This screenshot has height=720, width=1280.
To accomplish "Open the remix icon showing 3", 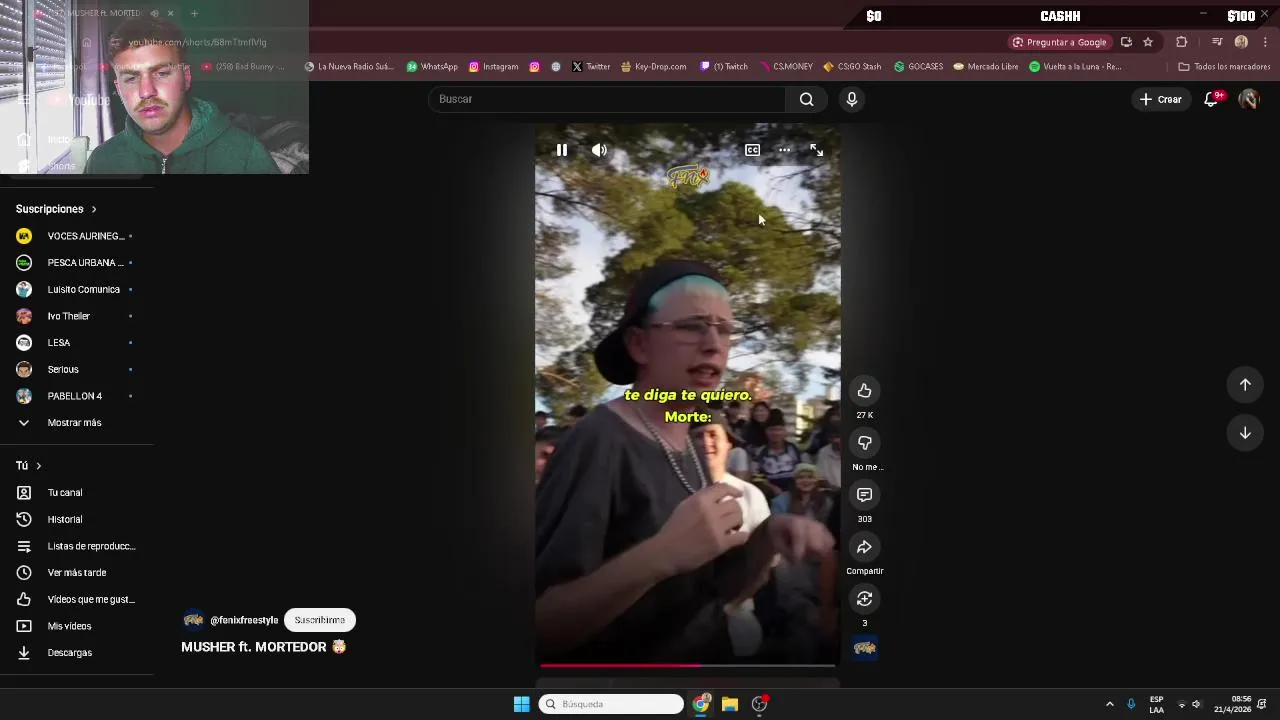I will [864, 599].
